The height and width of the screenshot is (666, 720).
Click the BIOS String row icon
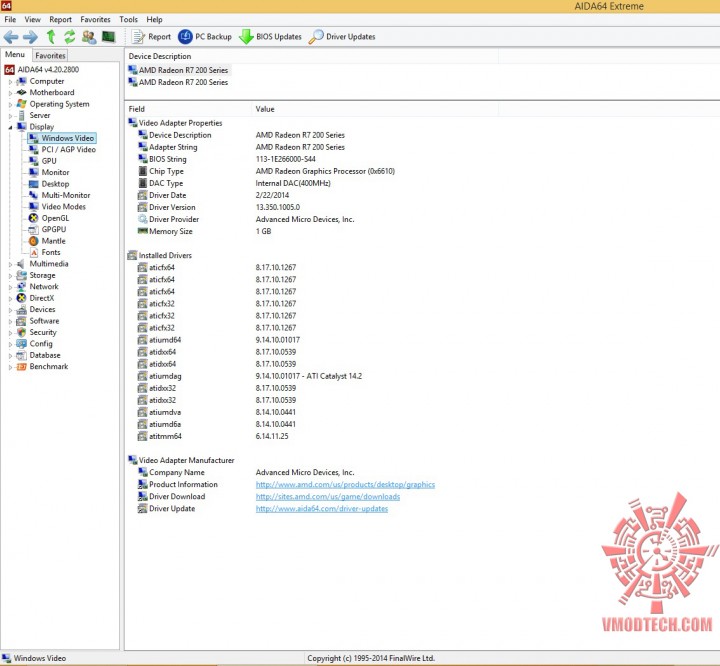point(143,159)
